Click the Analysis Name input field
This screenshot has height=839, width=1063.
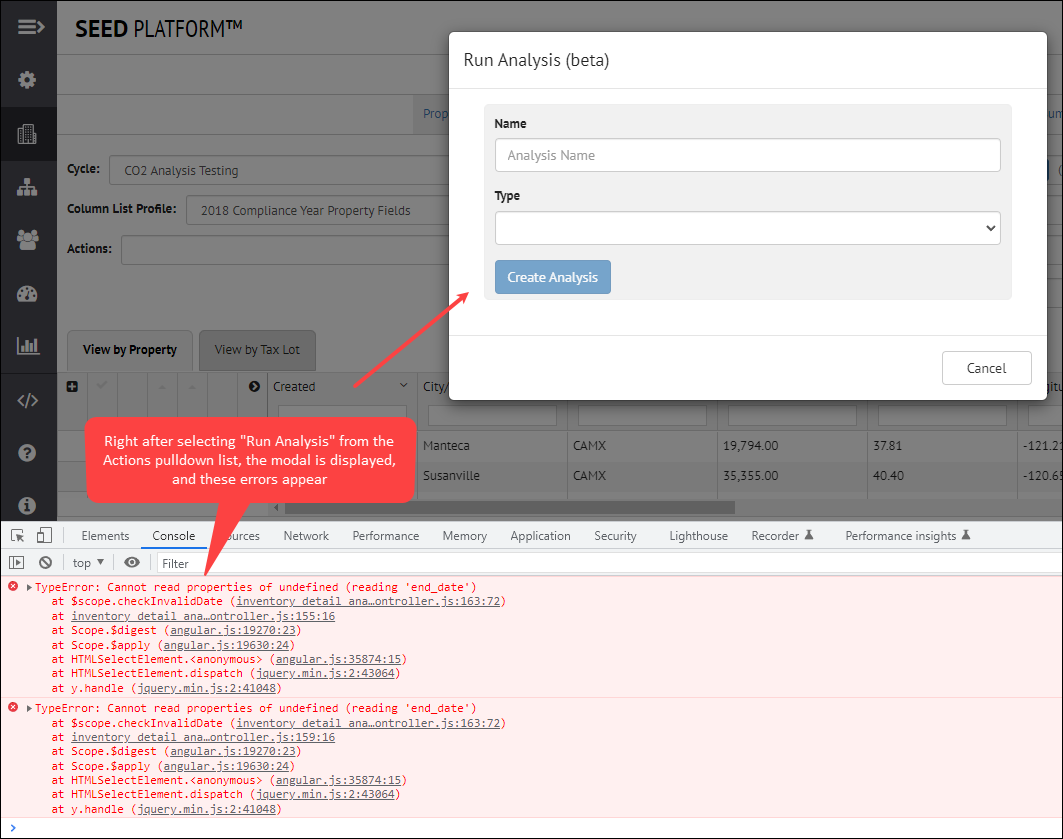point(747,155)
